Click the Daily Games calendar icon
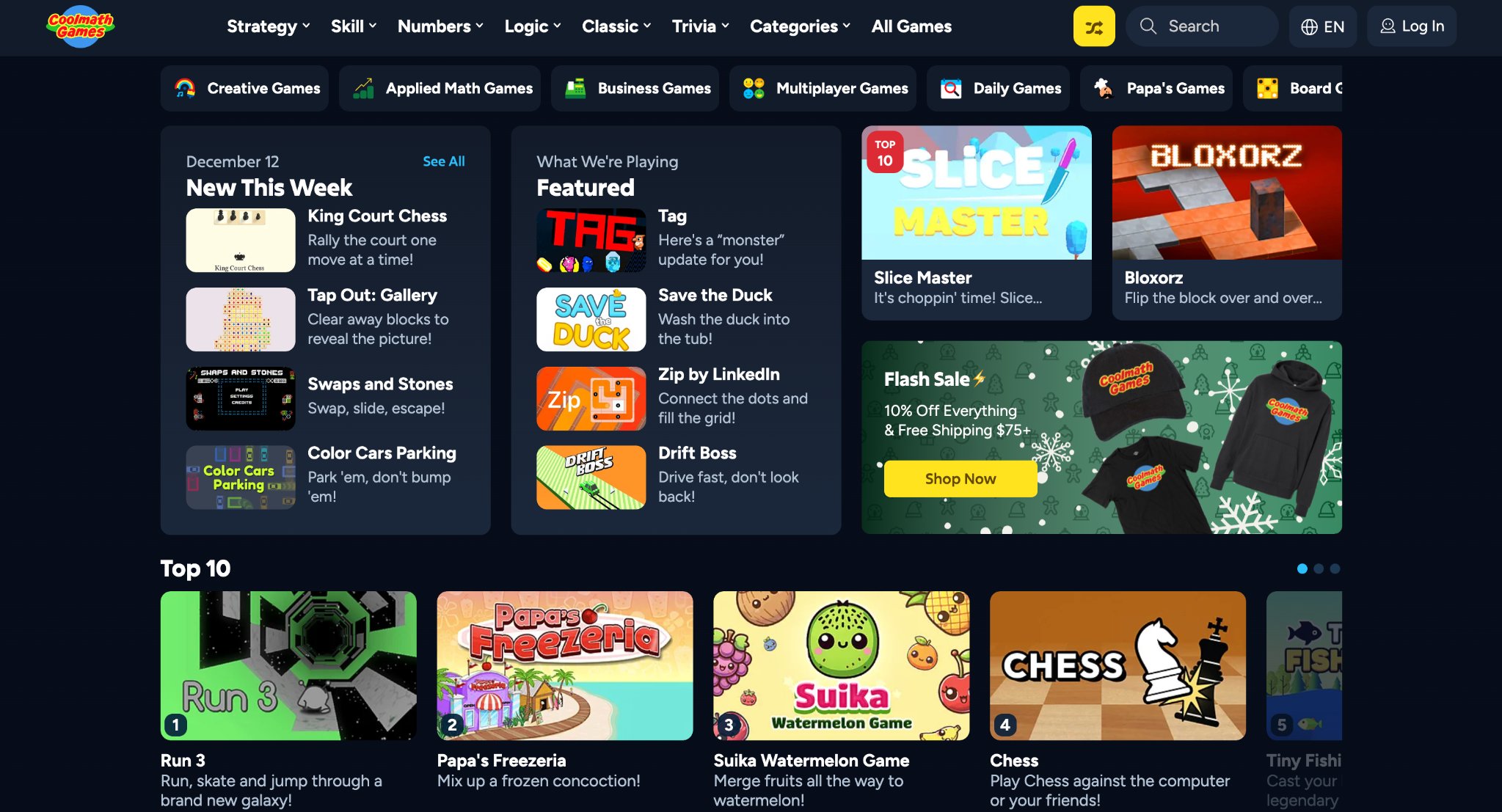Screen dimensions: 1502x812 951,89
